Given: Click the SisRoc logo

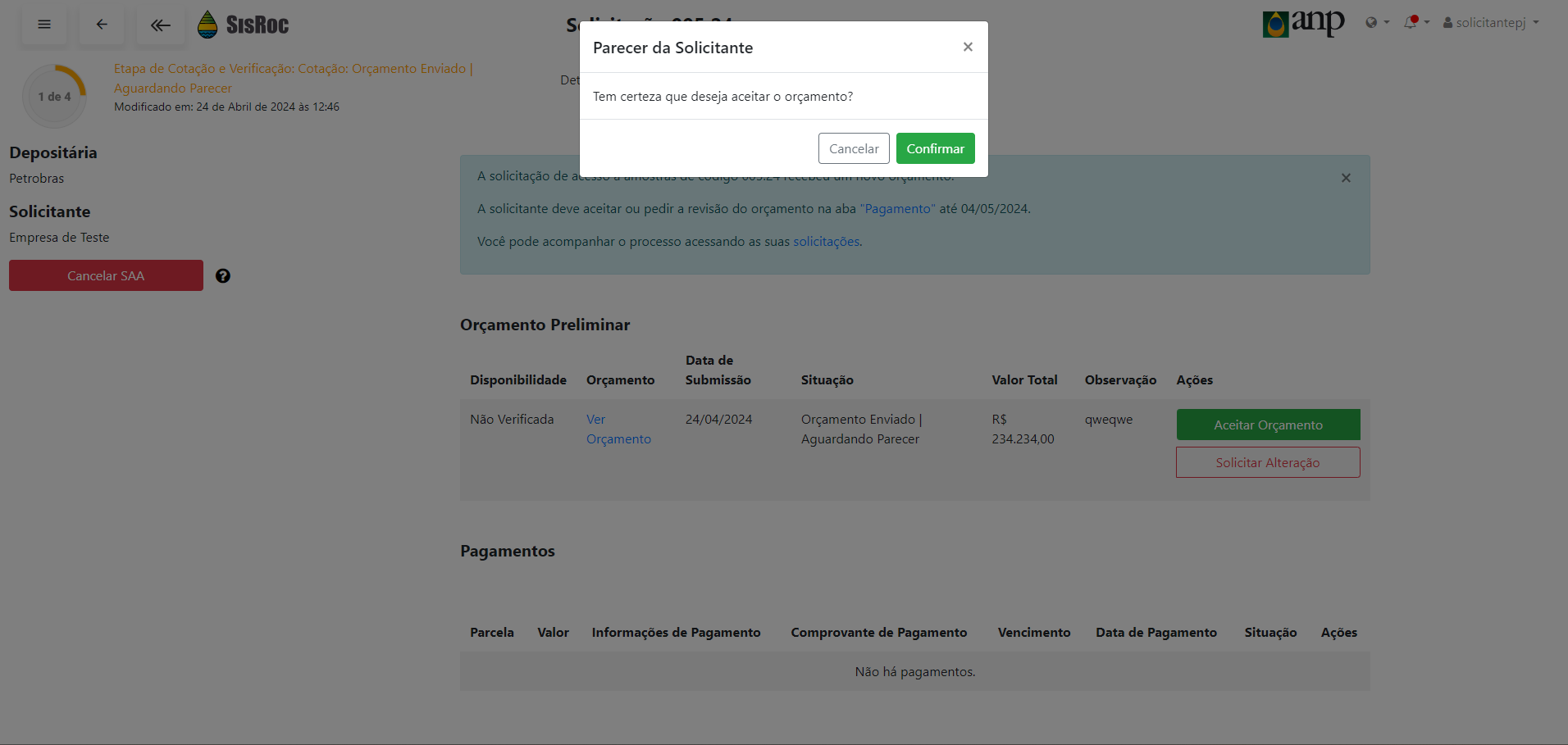Looking at the screenshot, I should 244,25.
